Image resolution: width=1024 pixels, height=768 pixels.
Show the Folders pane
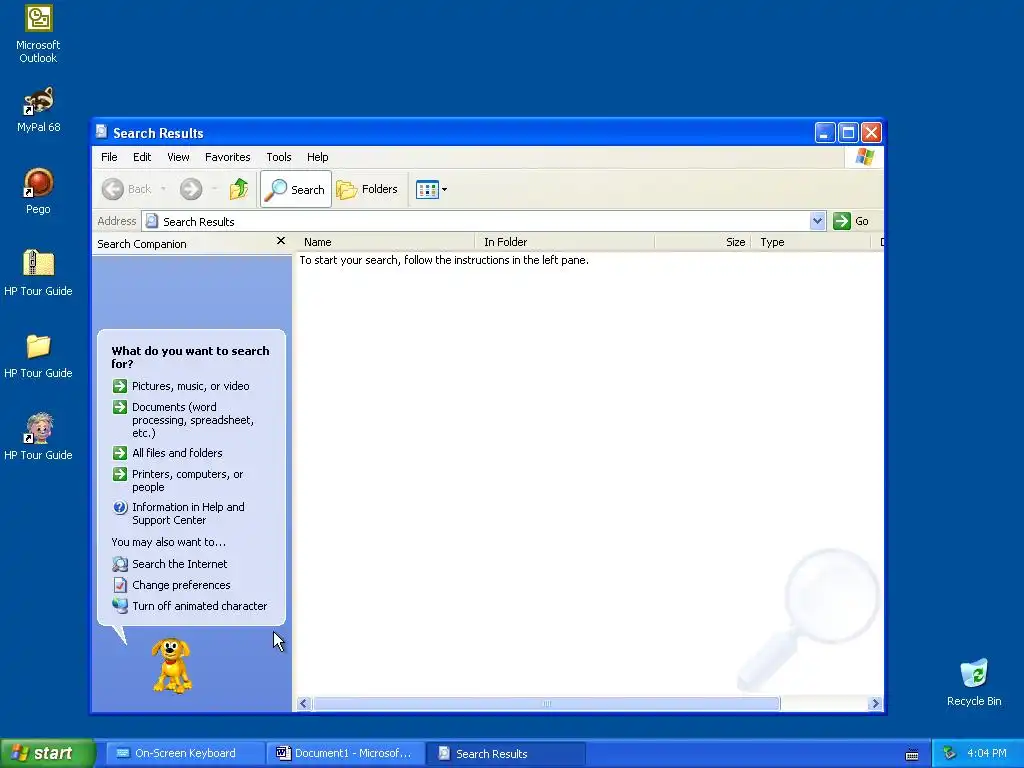(367, 189)
